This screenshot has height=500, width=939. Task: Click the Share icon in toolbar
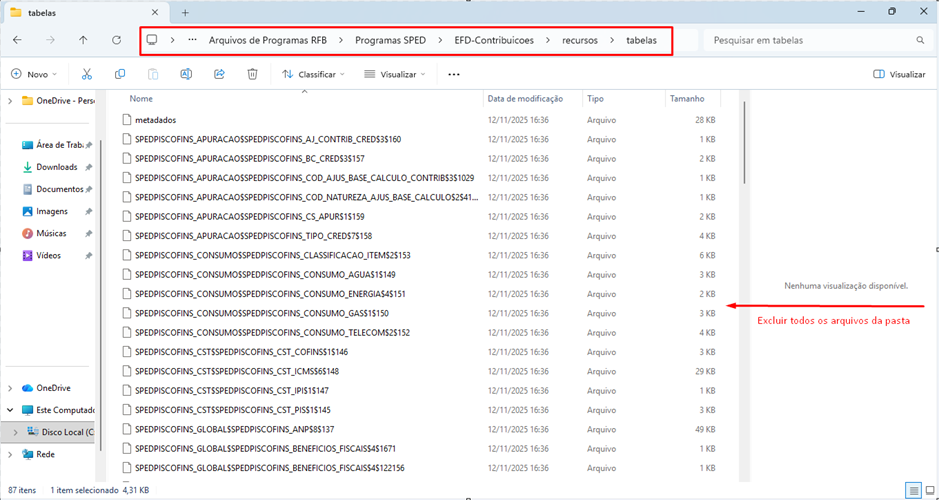pos(219,74)
